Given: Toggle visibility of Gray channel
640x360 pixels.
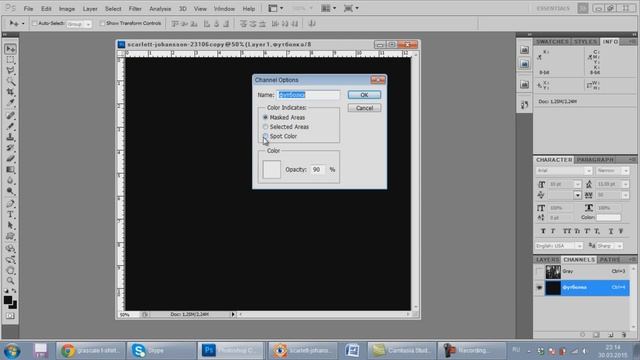Looking at the screenshot, I should (539, 271).
